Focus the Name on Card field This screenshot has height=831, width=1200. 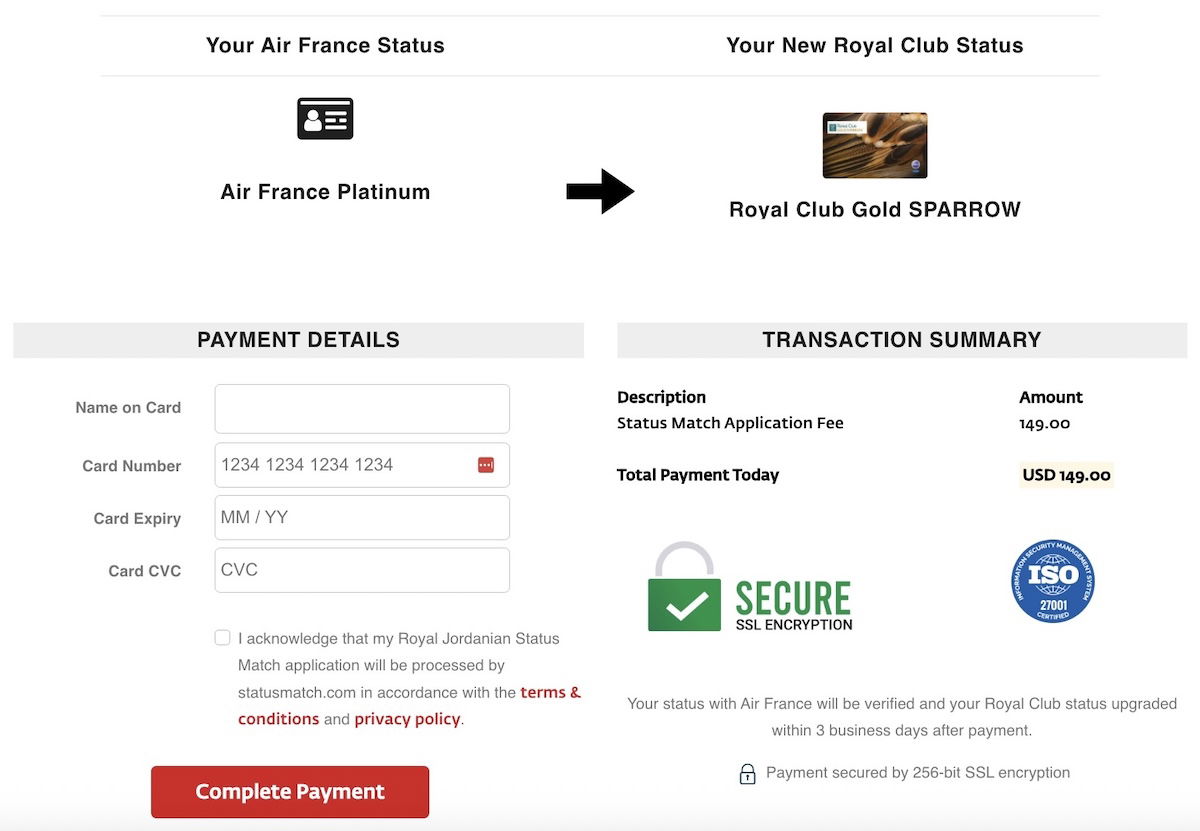[362, 409]
